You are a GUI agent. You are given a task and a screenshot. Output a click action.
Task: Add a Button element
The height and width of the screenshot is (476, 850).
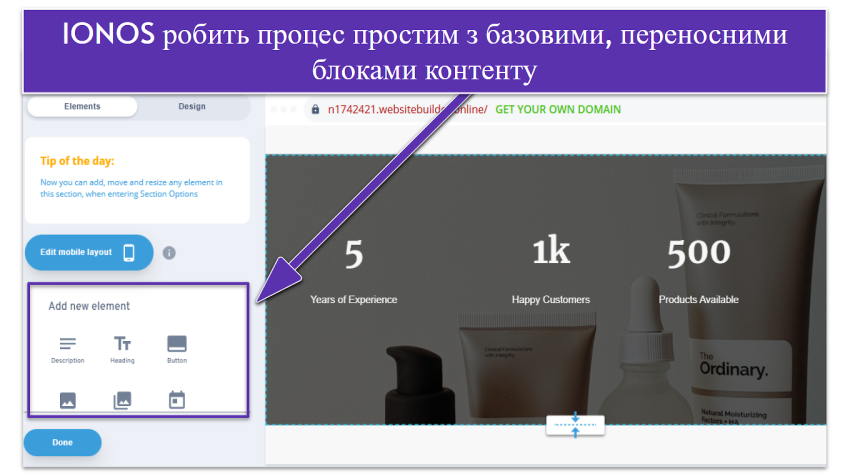click(x=177, y=350)
